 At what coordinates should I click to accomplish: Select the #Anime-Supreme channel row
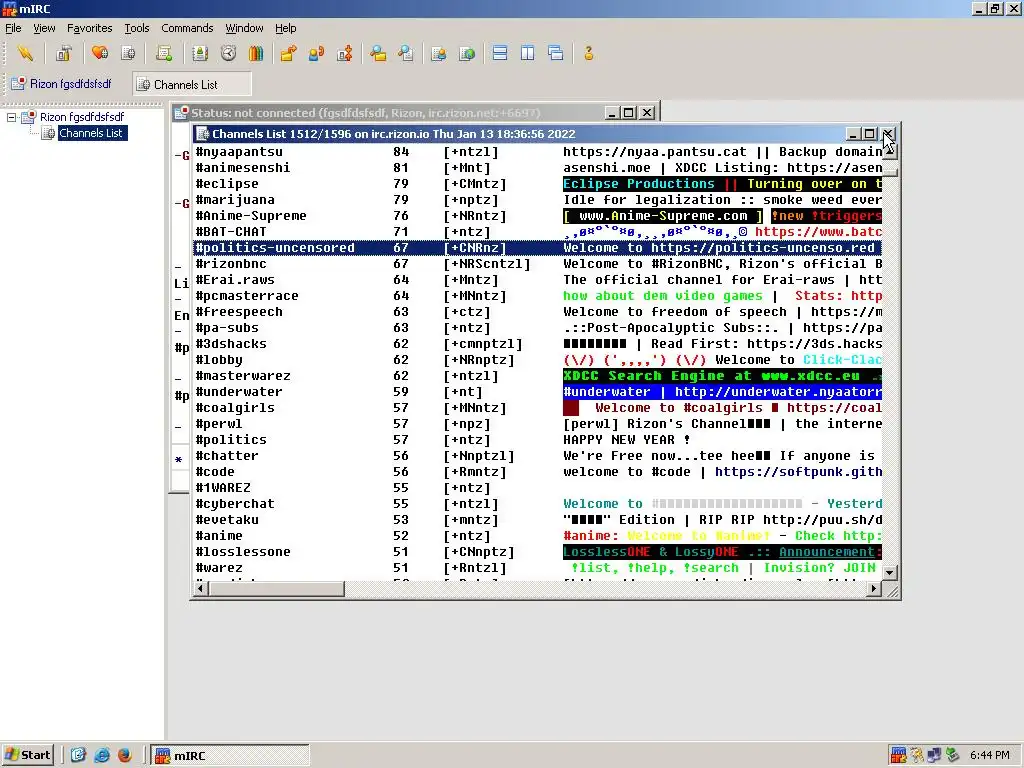(x=538, y=216)
